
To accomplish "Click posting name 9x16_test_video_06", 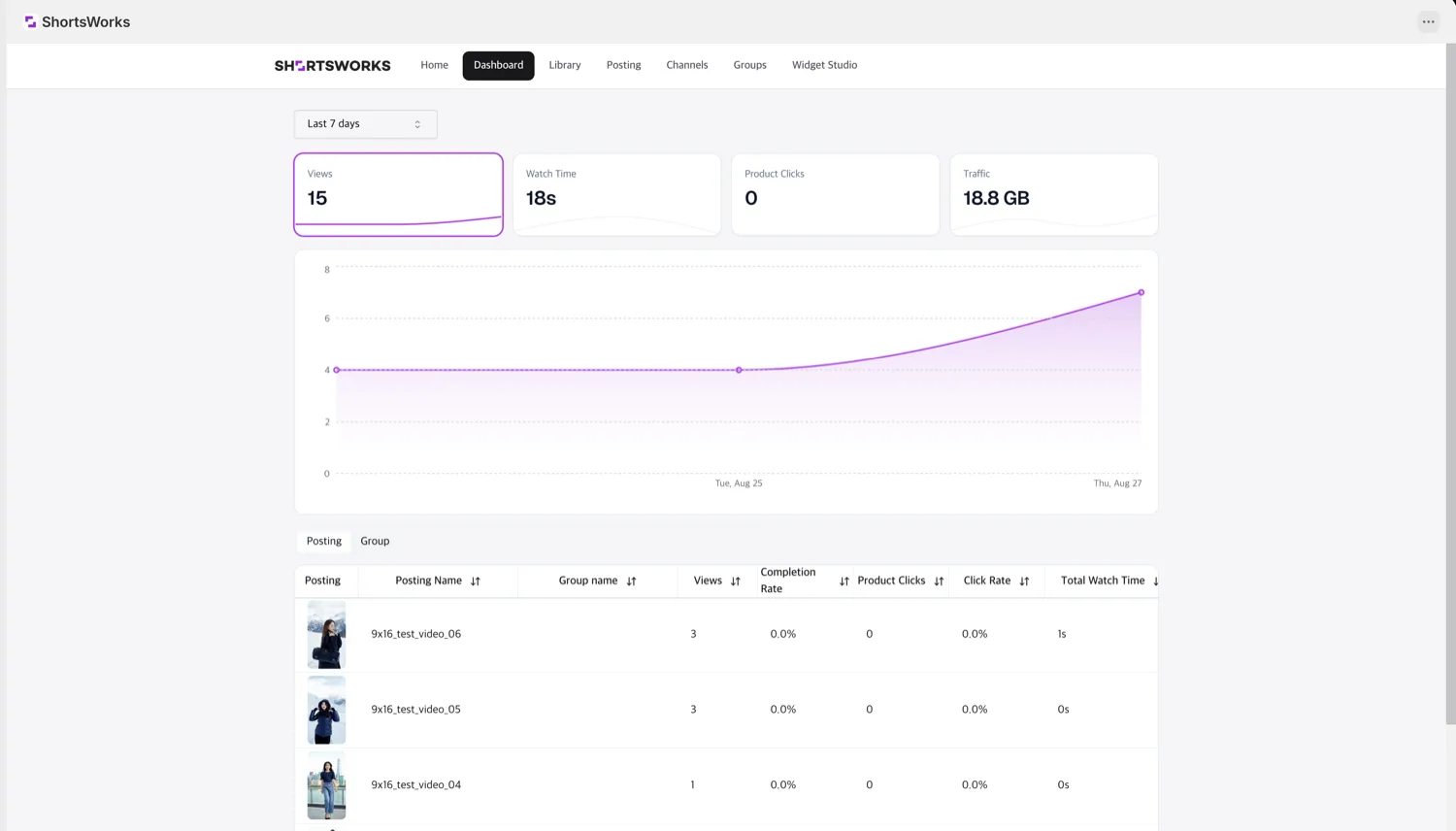I will pos(415,634).
